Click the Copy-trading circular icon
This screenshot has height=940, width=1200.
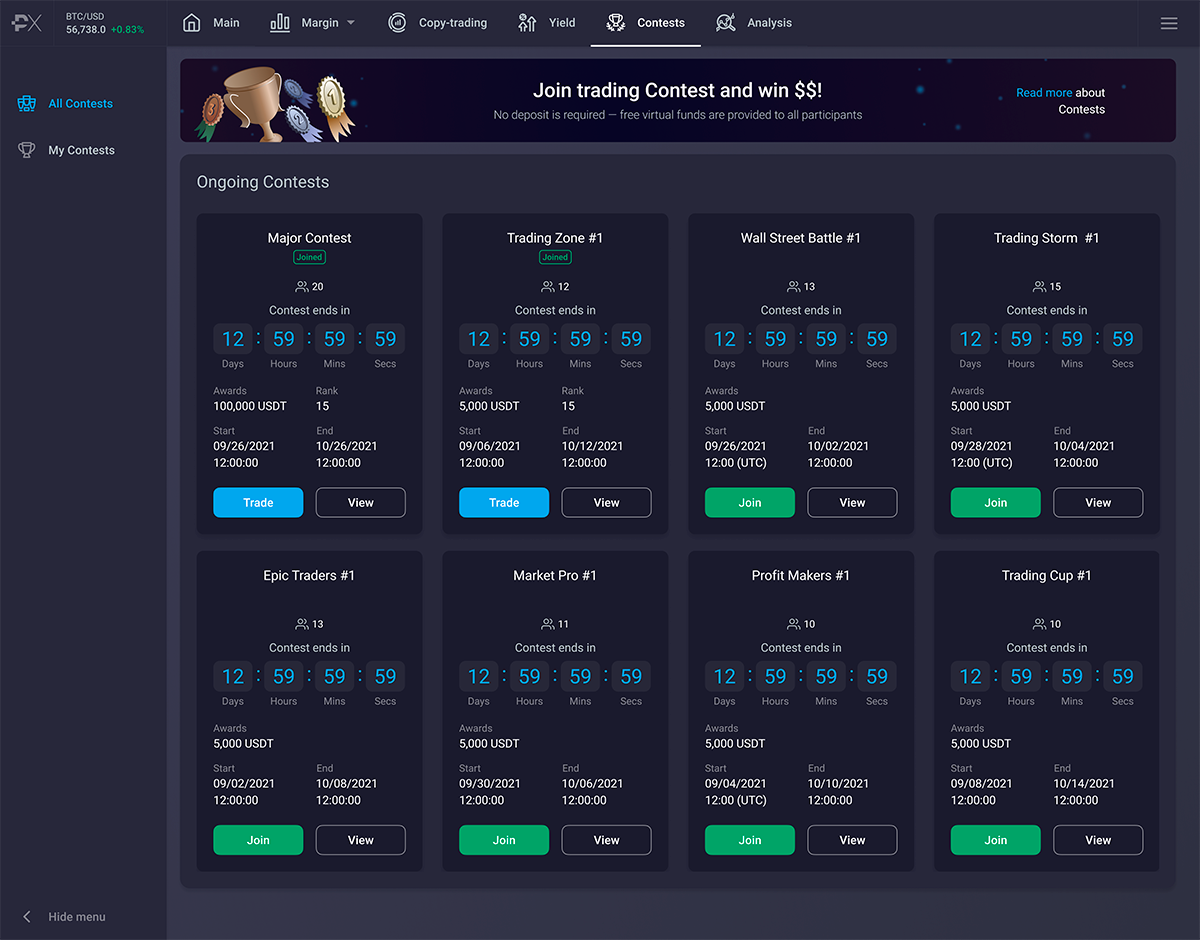point(397,23)
